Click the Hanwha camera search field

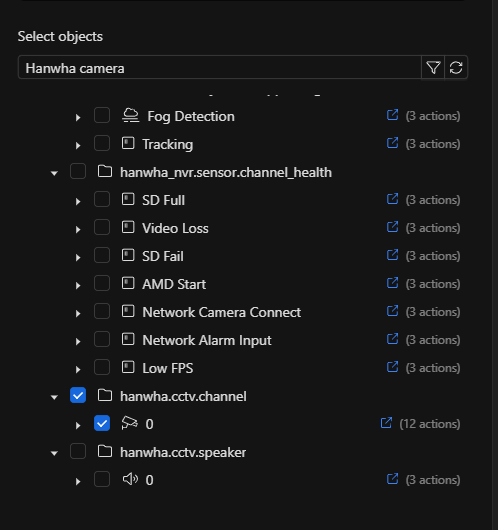[x=220, y=68]
